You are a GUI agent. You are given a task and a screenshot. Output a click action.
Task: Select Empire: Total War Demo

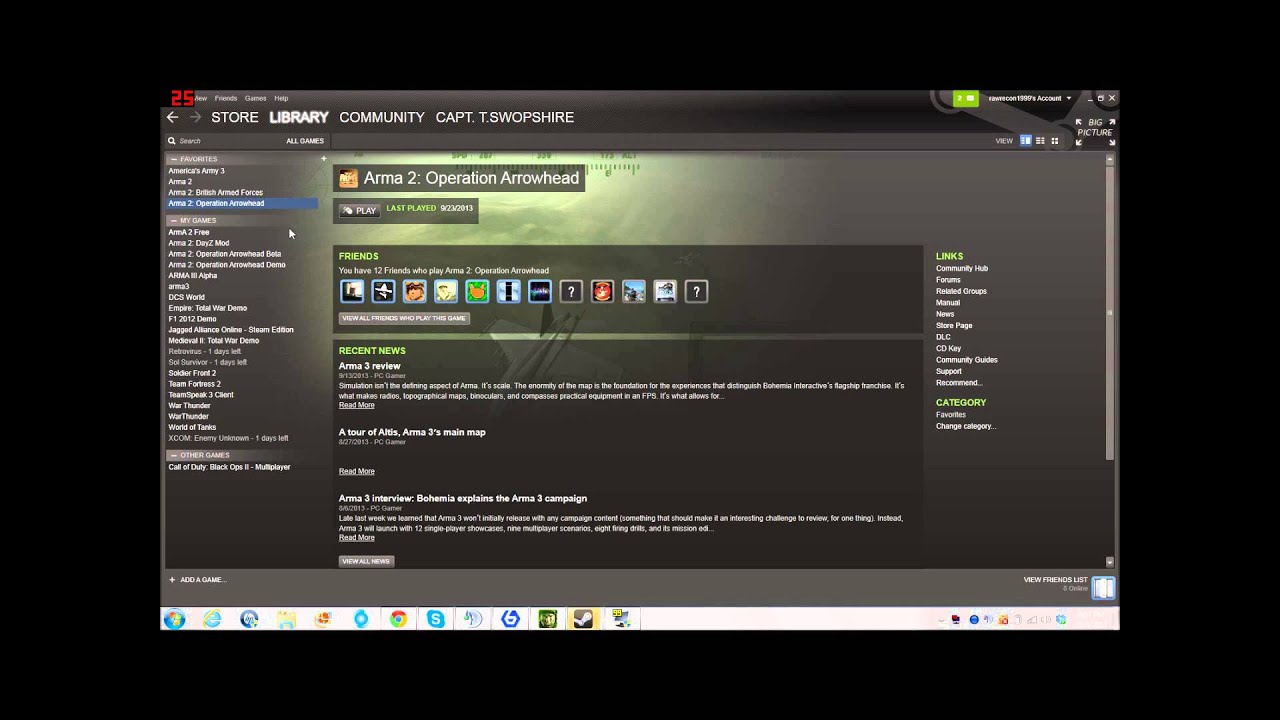pos(208,308)
